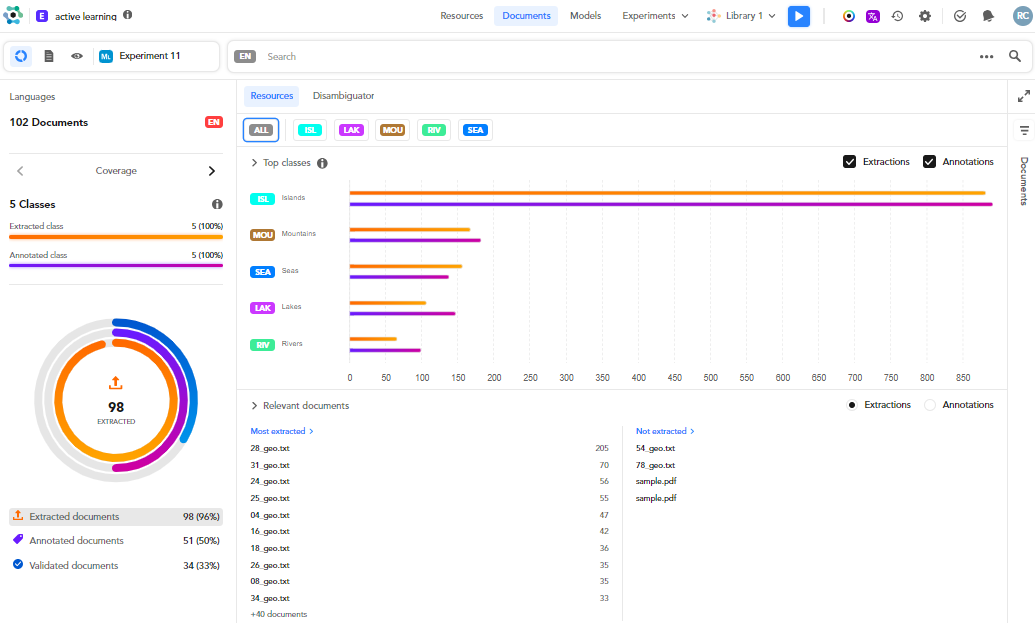Click the notifications bell icon
Image resolution: width=1035 pixels, height=623 pixels.
point(988,16)
